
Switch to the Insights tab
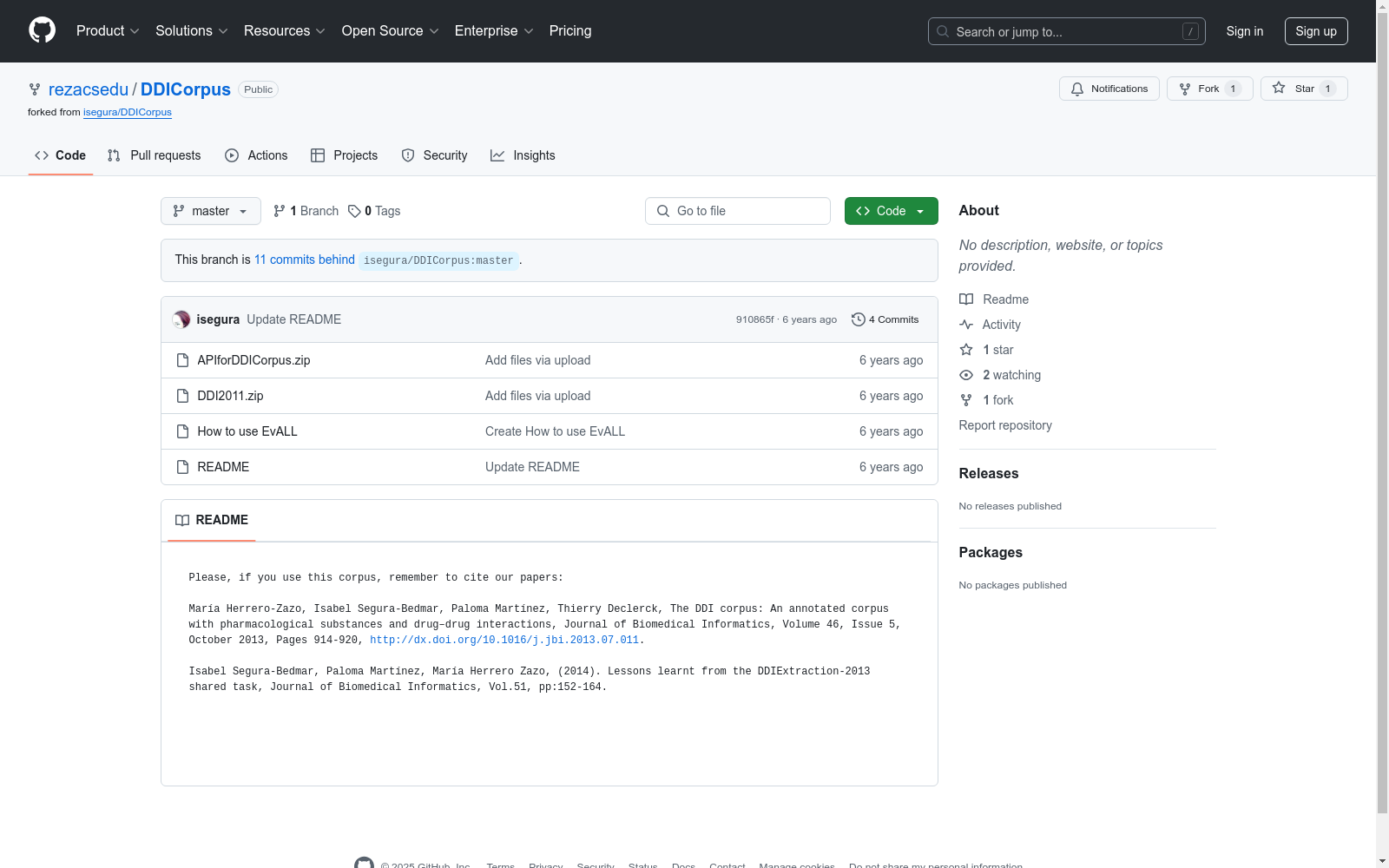(x=523, y=155)
